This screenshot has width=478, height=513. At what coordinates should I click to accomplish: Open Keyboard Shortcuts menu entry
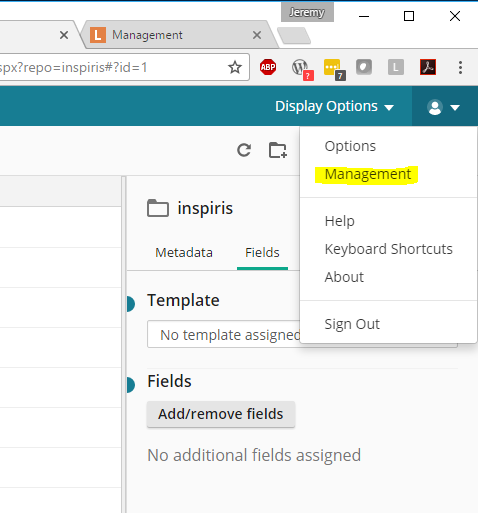389,249
